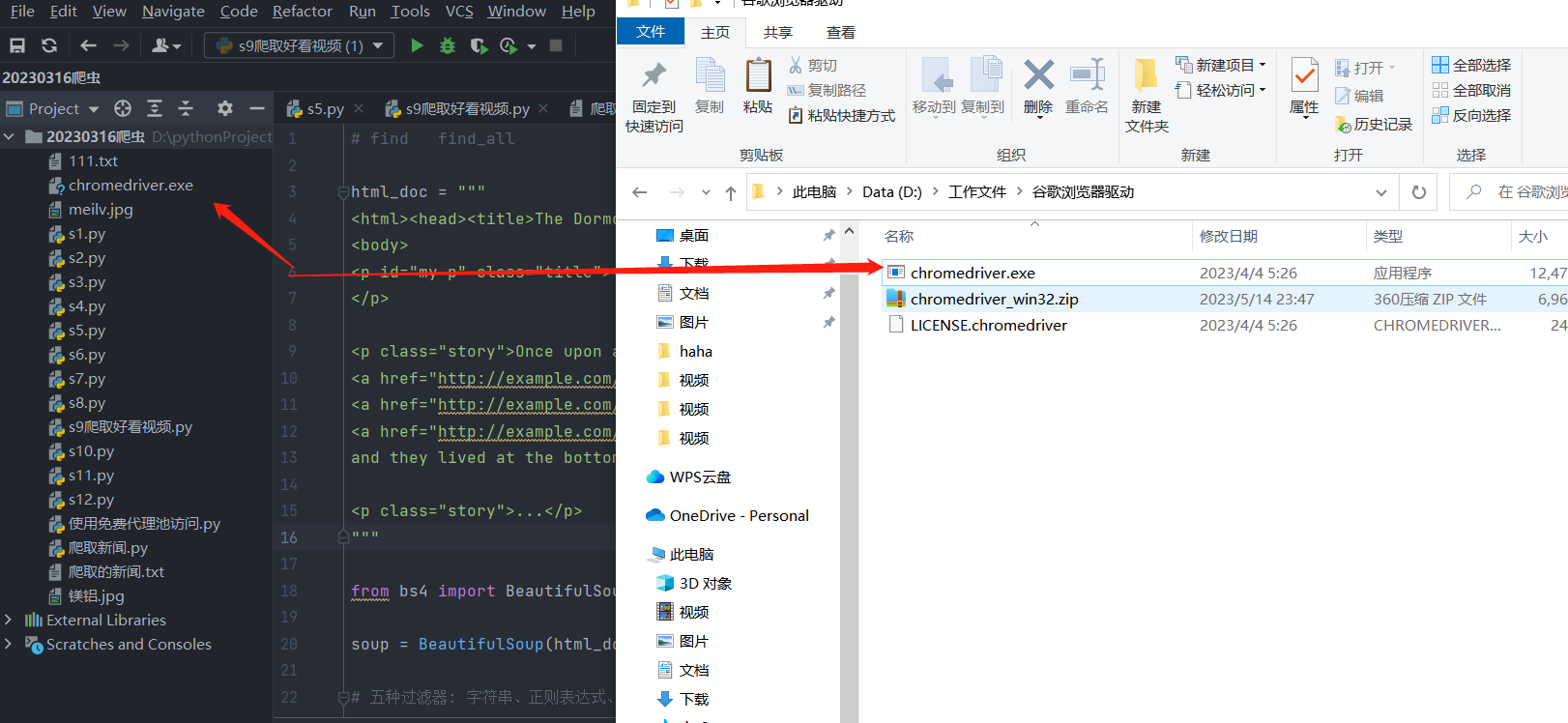Open the Refactor menu in PyCharm
This screenshot has height=723, width=1568.
tap(302, 11)
